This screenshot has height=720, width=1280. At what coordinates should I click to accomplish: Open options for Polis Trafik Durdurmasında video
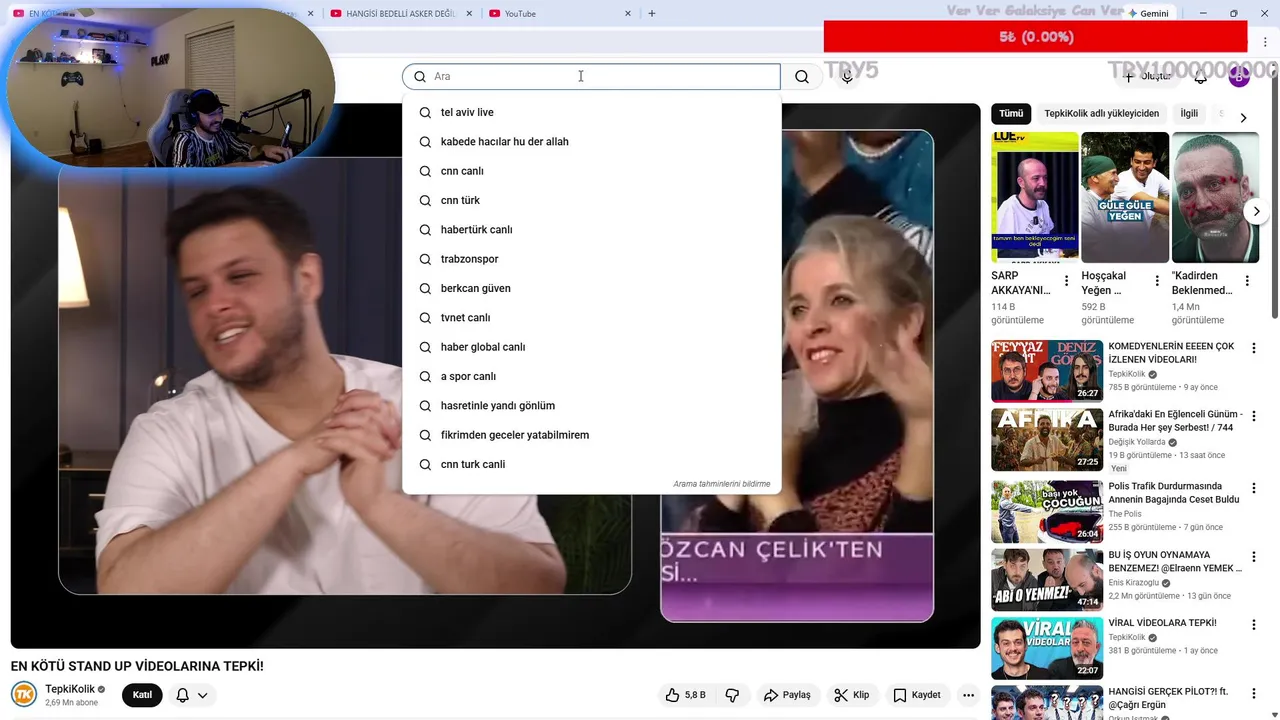(x=1254, y=488)
